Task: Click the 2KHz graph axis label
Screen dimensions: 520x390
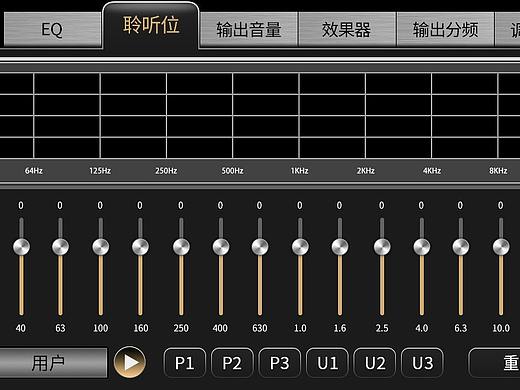Action: coord(366,171)
